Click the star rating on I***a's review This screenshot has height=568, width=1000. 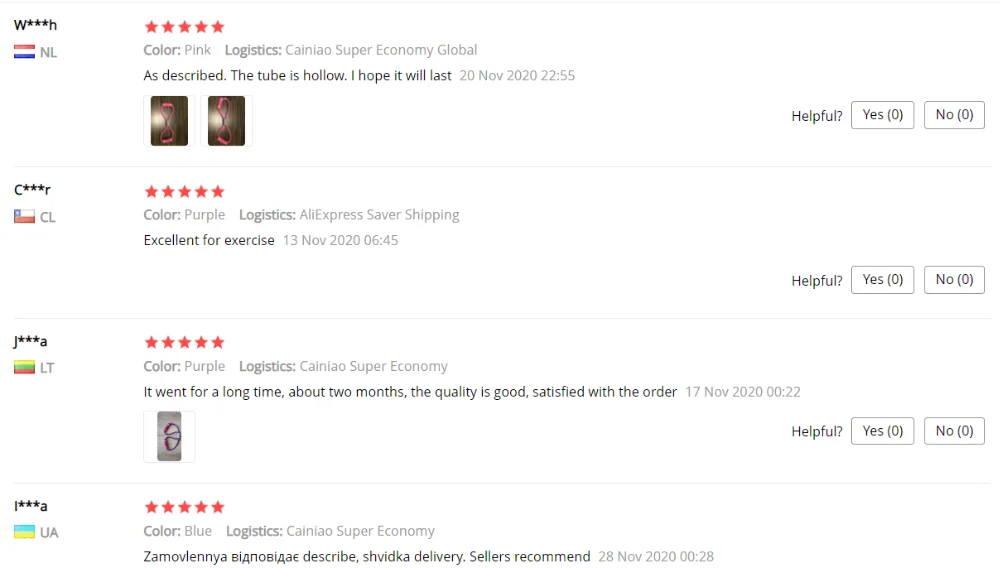[184, 507]
